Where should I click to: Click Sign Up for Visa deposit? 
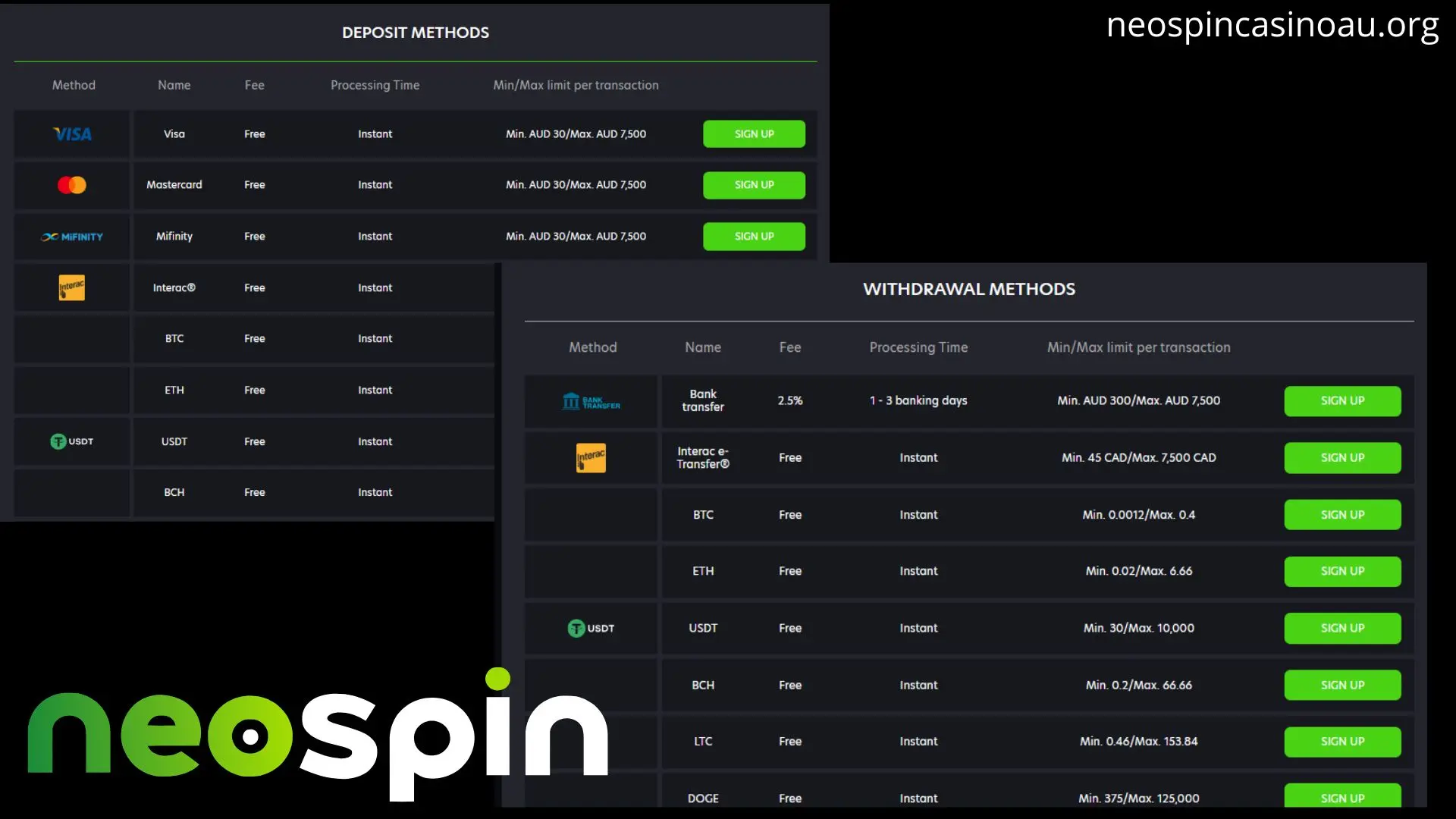tap(754, 134)
